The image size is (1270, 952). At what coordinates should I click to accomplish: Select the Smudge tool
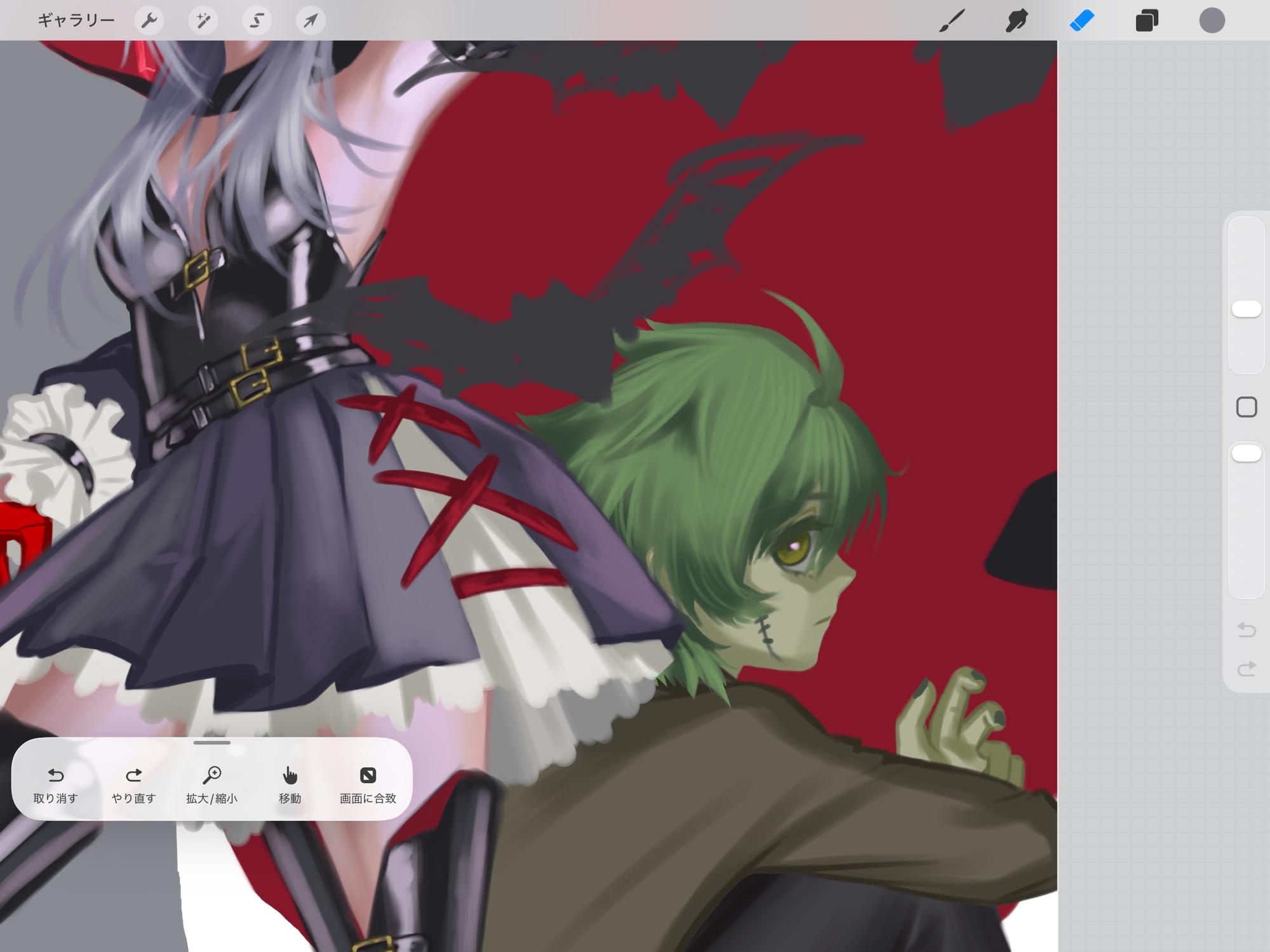[x=1017, y=20]
